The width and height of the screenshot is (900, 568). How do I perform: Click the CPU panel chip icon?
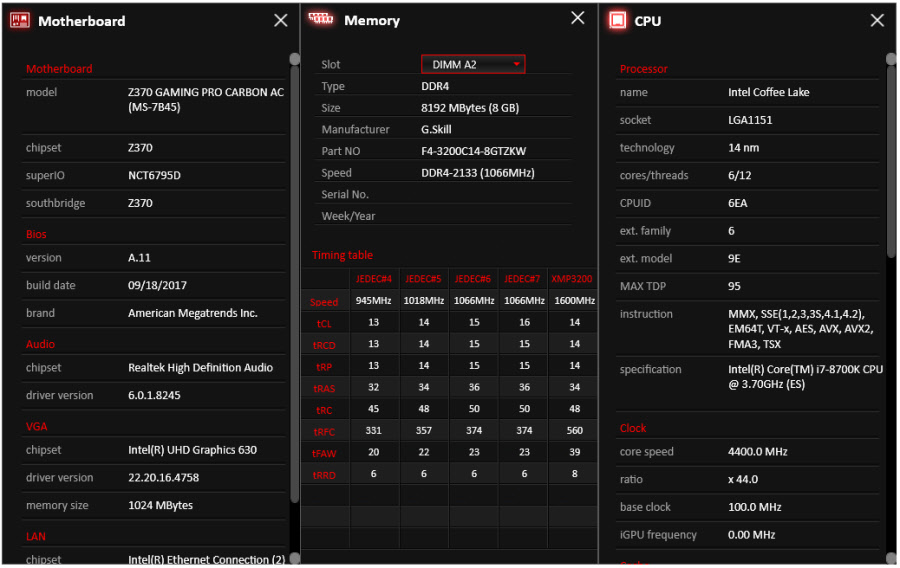pyautogui.click(x=618, y=20)
